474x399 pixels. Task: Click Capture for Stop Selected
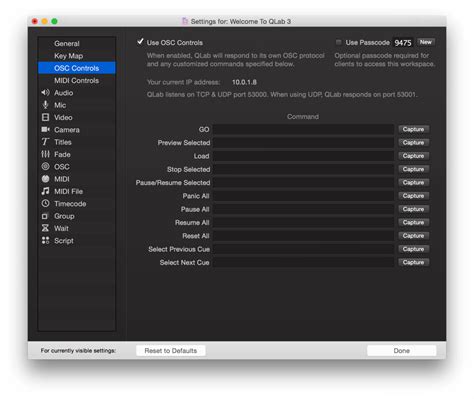tap(413, 169)
